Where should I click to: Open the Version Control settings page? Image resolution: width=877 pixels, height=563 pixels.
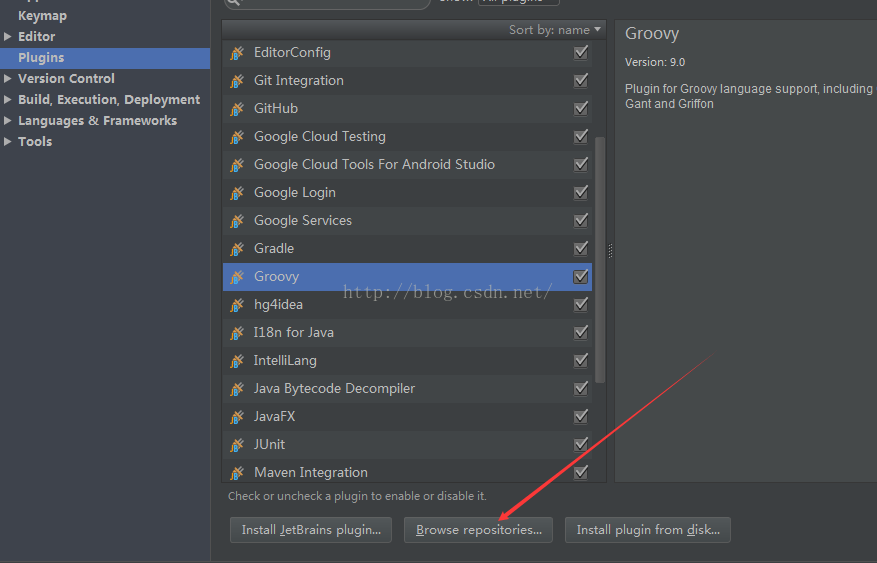tap(66, 78)
